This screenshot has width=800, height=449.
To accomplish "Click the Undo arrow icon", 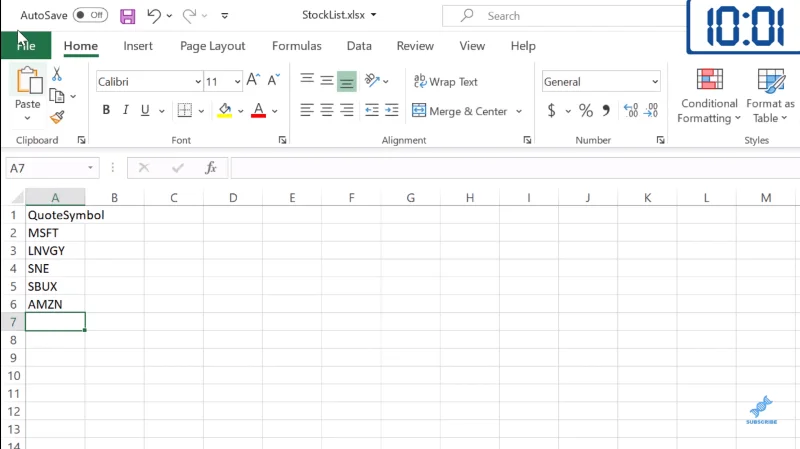I will point(154,15).
